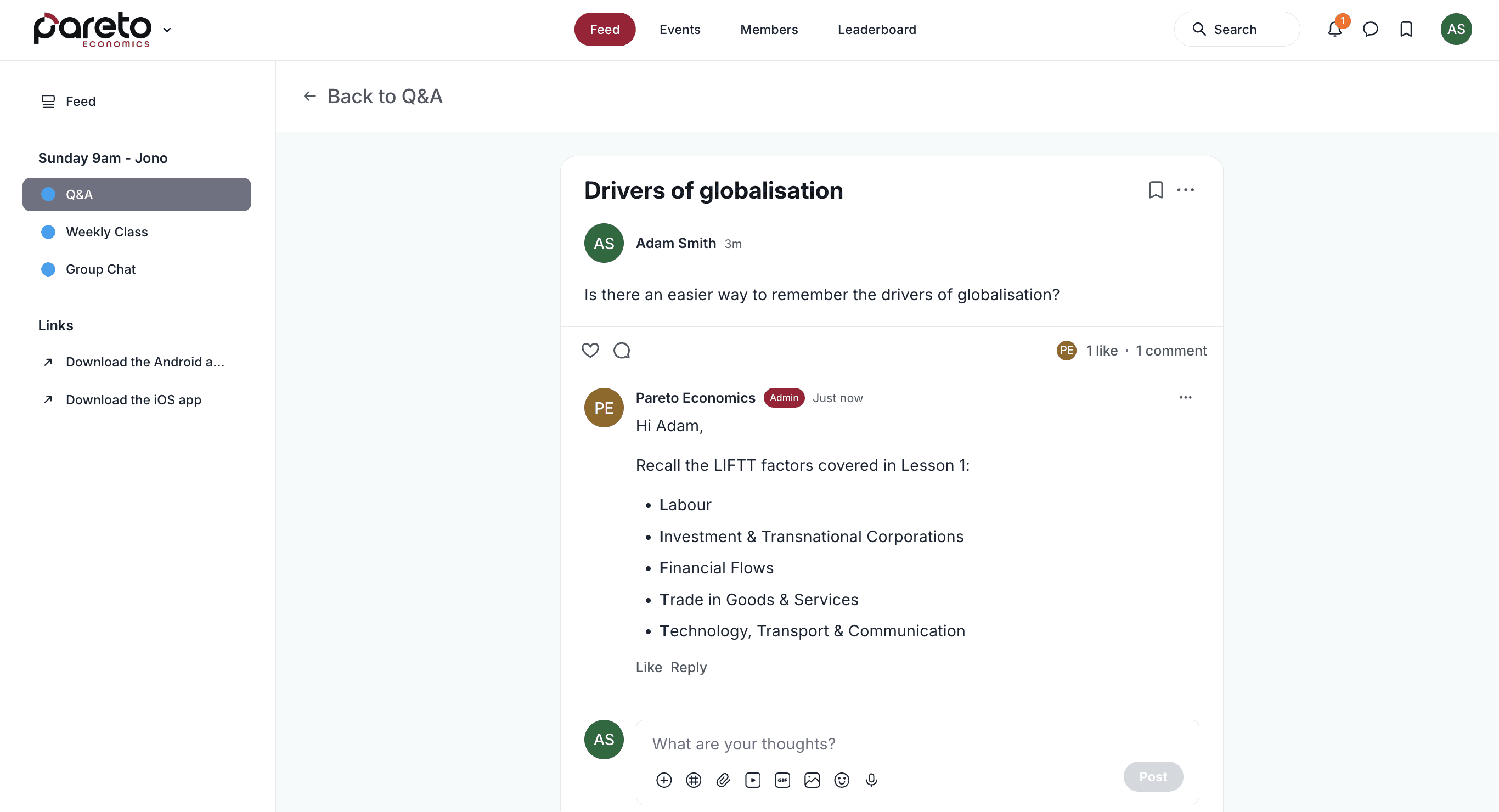1499x812 pixels.
Task: Open emoji picker in comment box
Action: point(842,780)
